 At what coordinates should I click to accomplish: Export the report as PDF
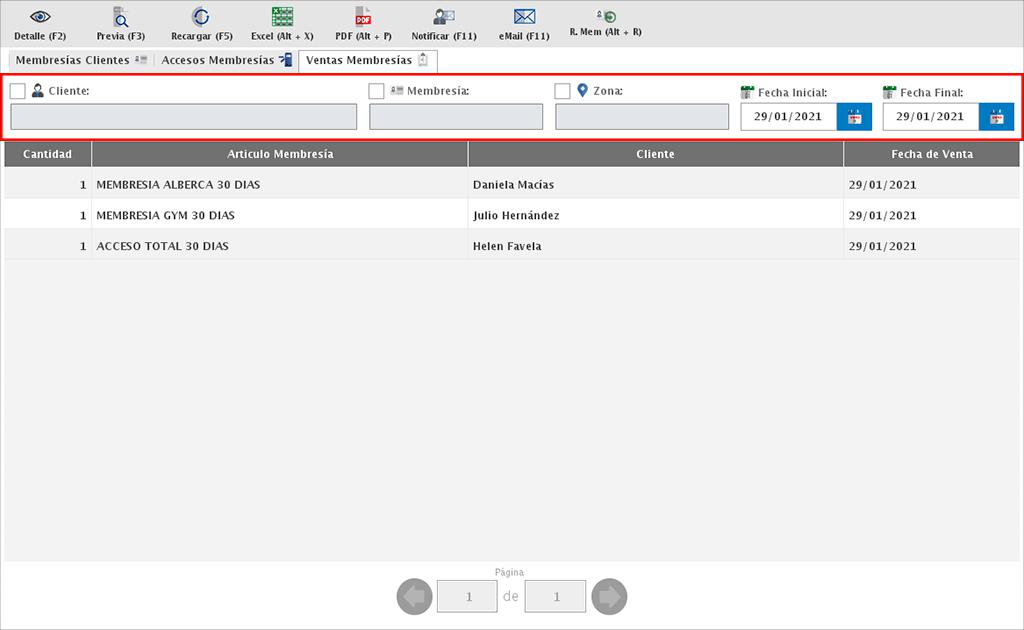[363, 17]
